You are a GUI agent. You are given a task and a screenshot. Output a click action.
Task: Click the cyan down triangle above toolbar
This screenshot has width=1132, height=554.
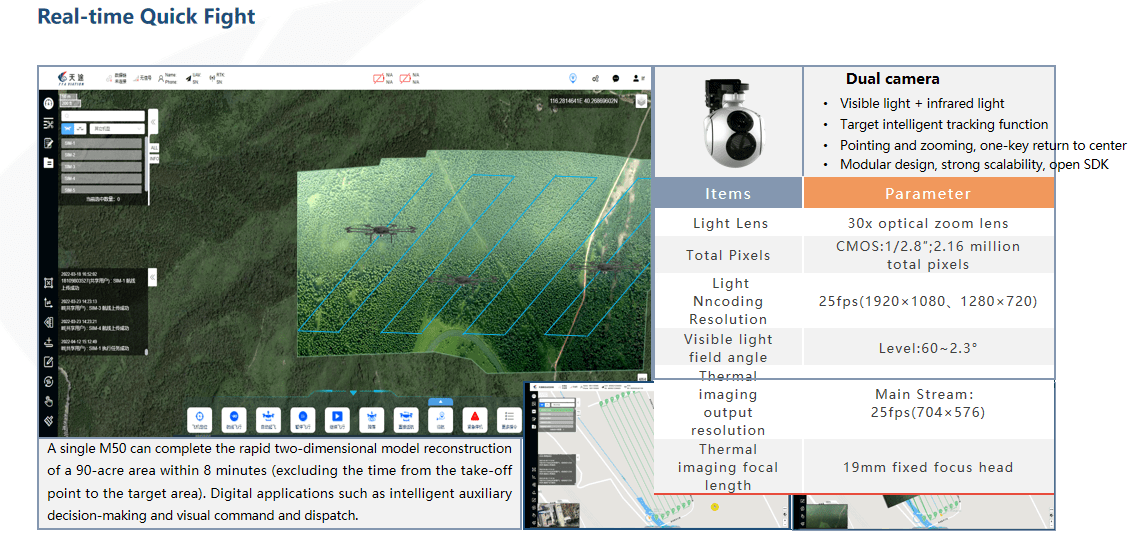pyautogui.click(x=353, y=393)
